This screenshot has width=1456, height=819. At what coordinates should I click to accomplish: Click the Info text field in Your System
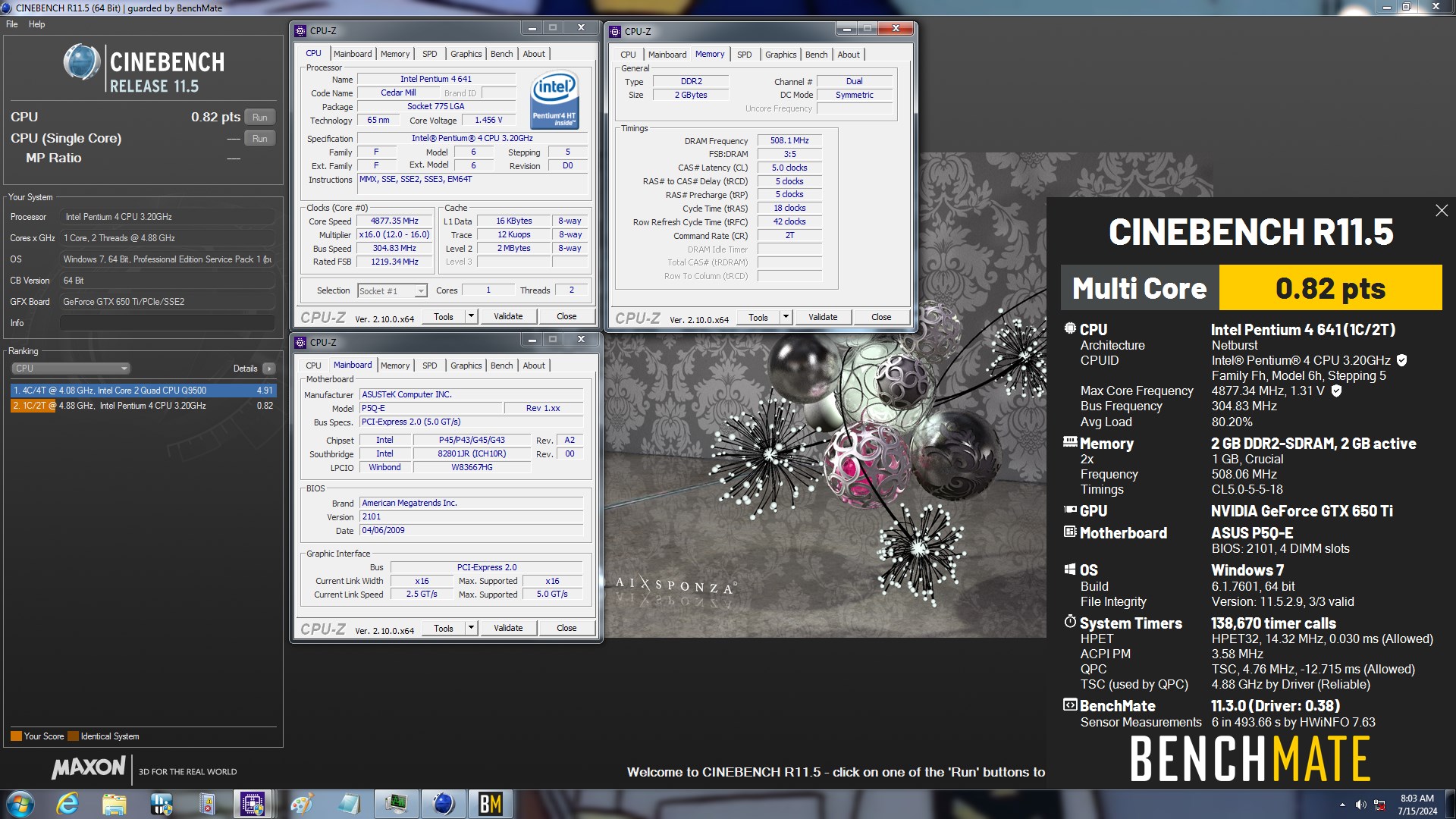(167, 323)
